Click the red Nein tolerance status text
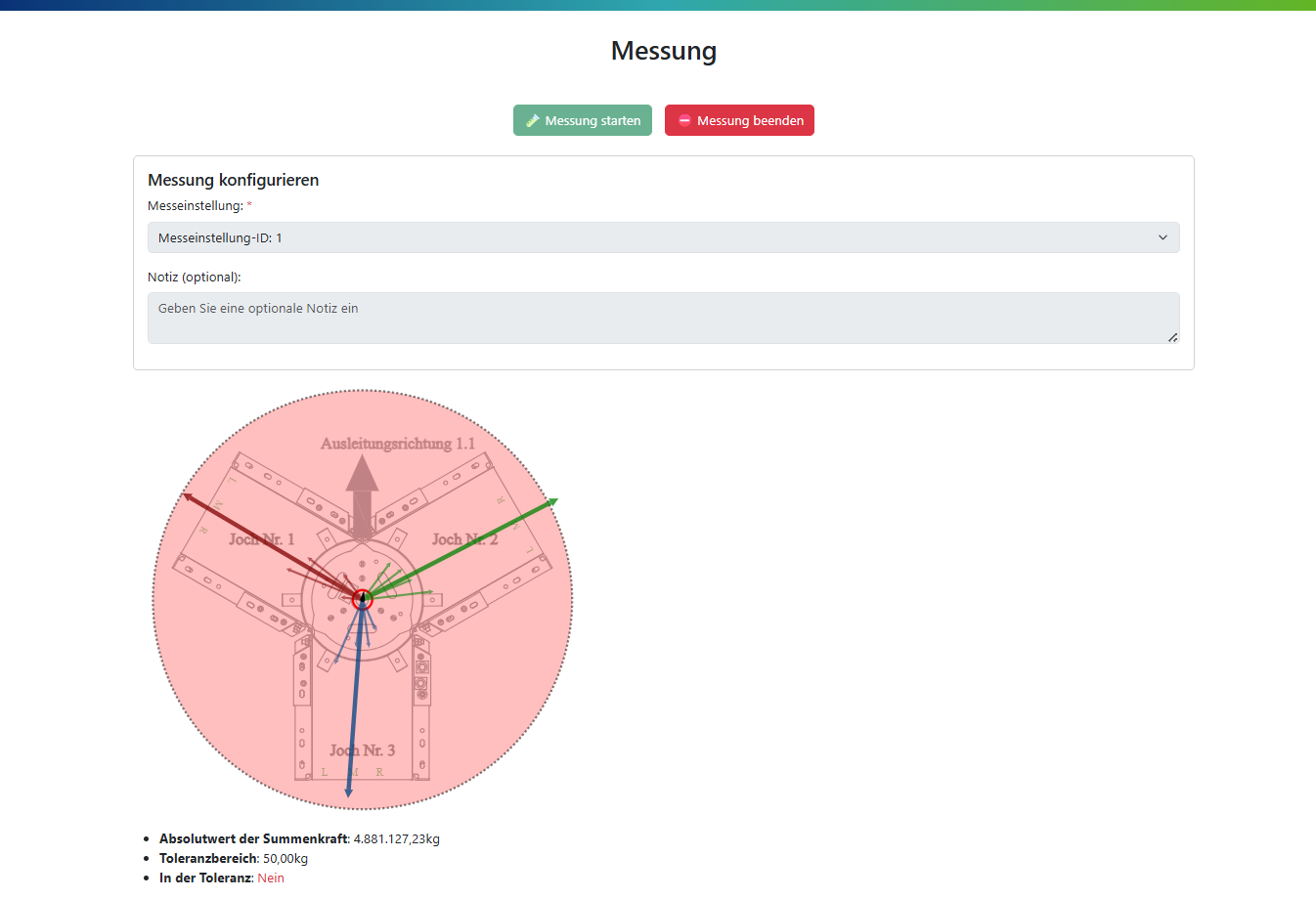This screenshot has height=899, width=1316. point(271,878)
